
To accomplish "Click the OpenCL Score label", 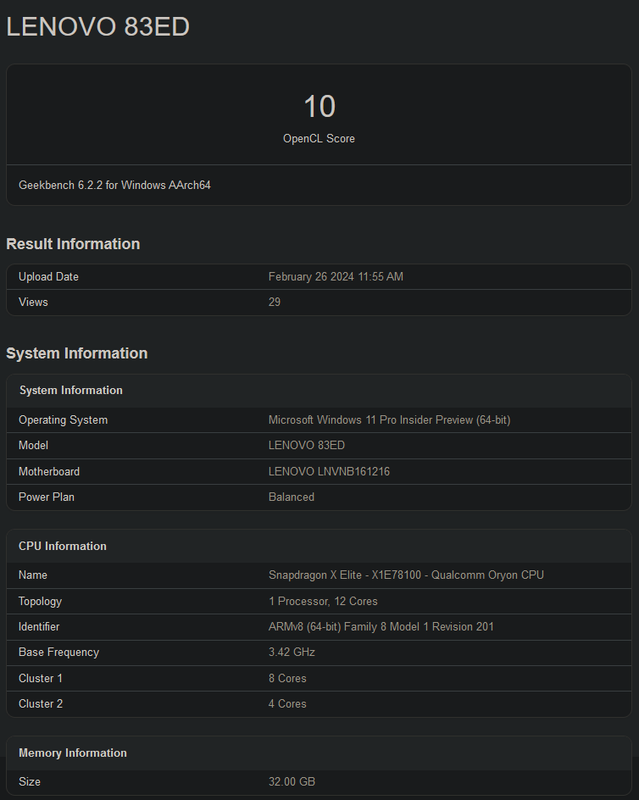I will 319,139.
